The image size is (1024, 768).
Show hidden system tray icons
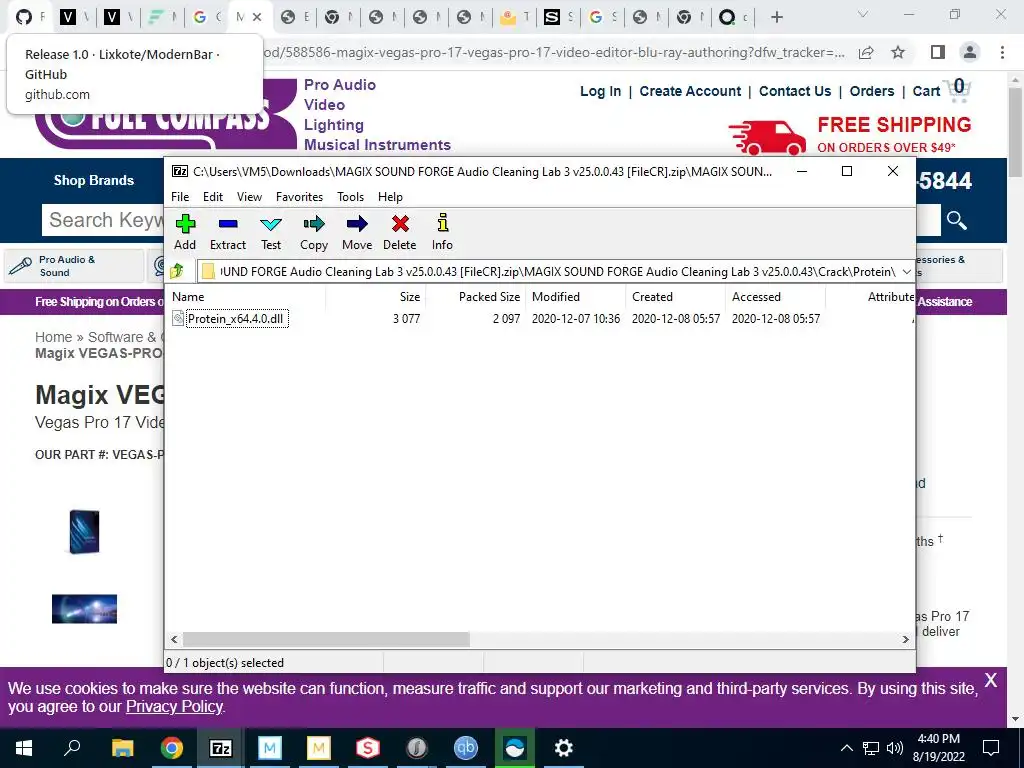click(846, 748)
